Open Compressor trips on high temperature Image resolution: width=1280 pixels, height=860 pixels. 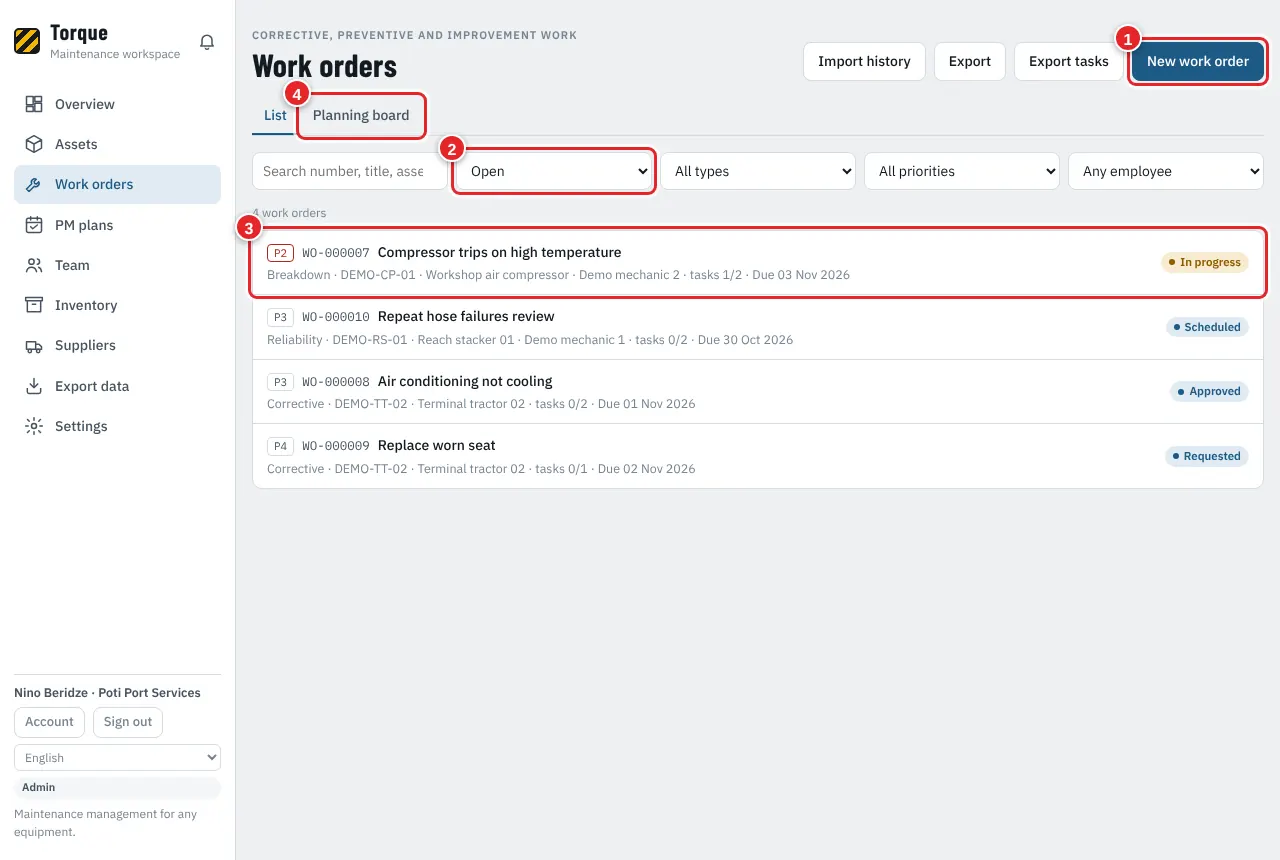point(758,263)
